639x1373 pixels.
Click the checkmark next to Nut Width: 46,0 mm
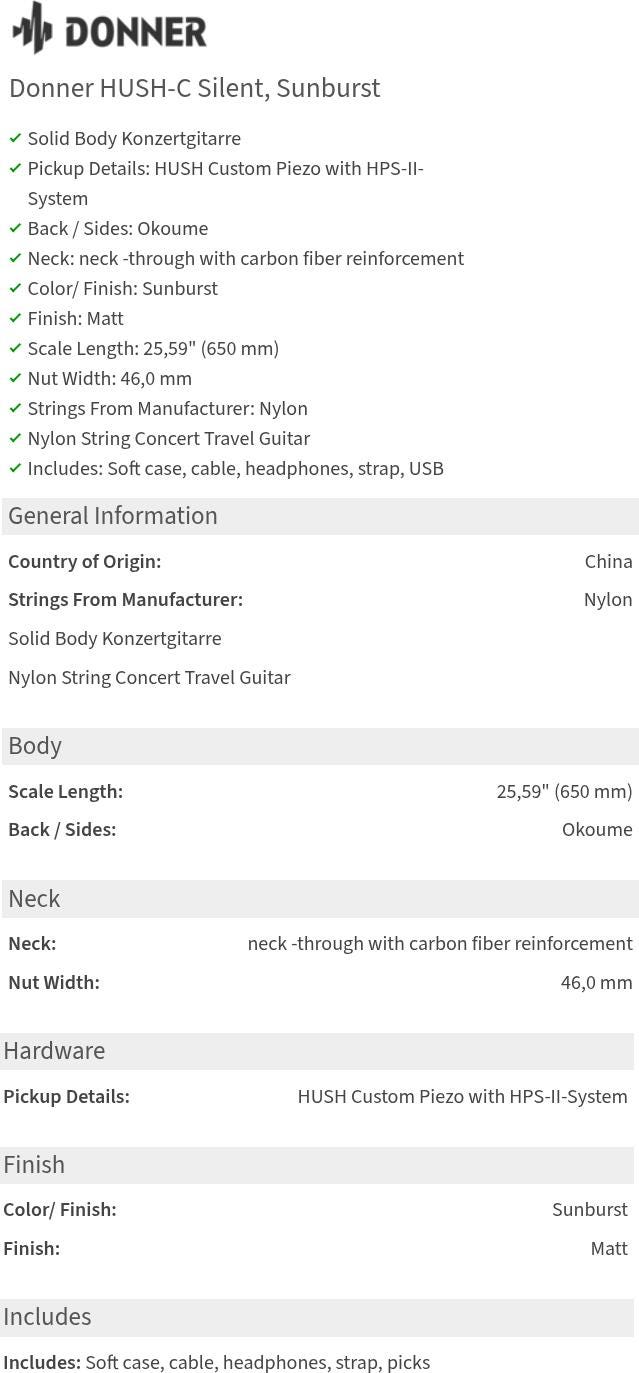[15, 378]
